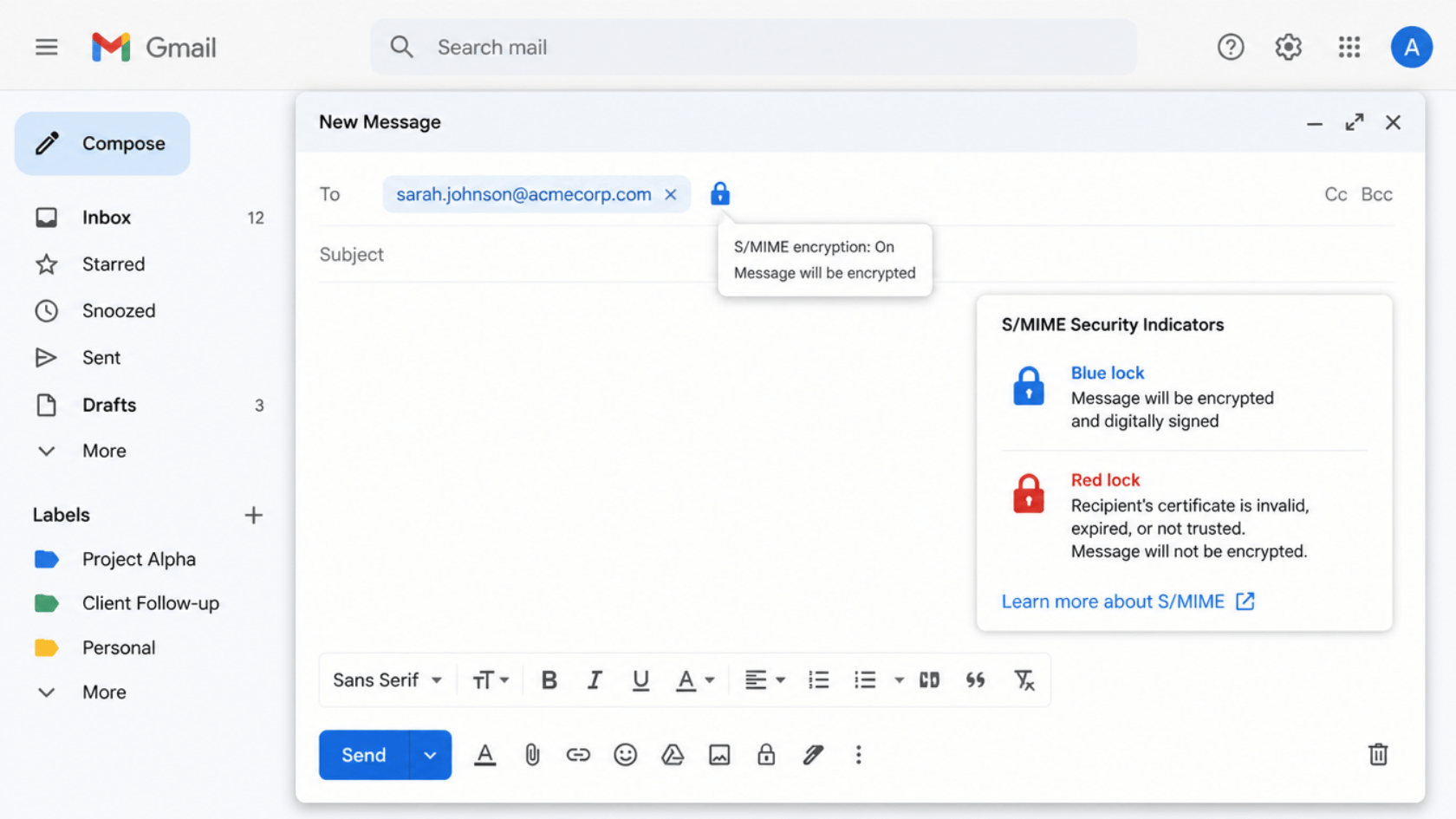Open the align dropdown
This screenshot has width=1456, height=819.
tap(765, 680)
